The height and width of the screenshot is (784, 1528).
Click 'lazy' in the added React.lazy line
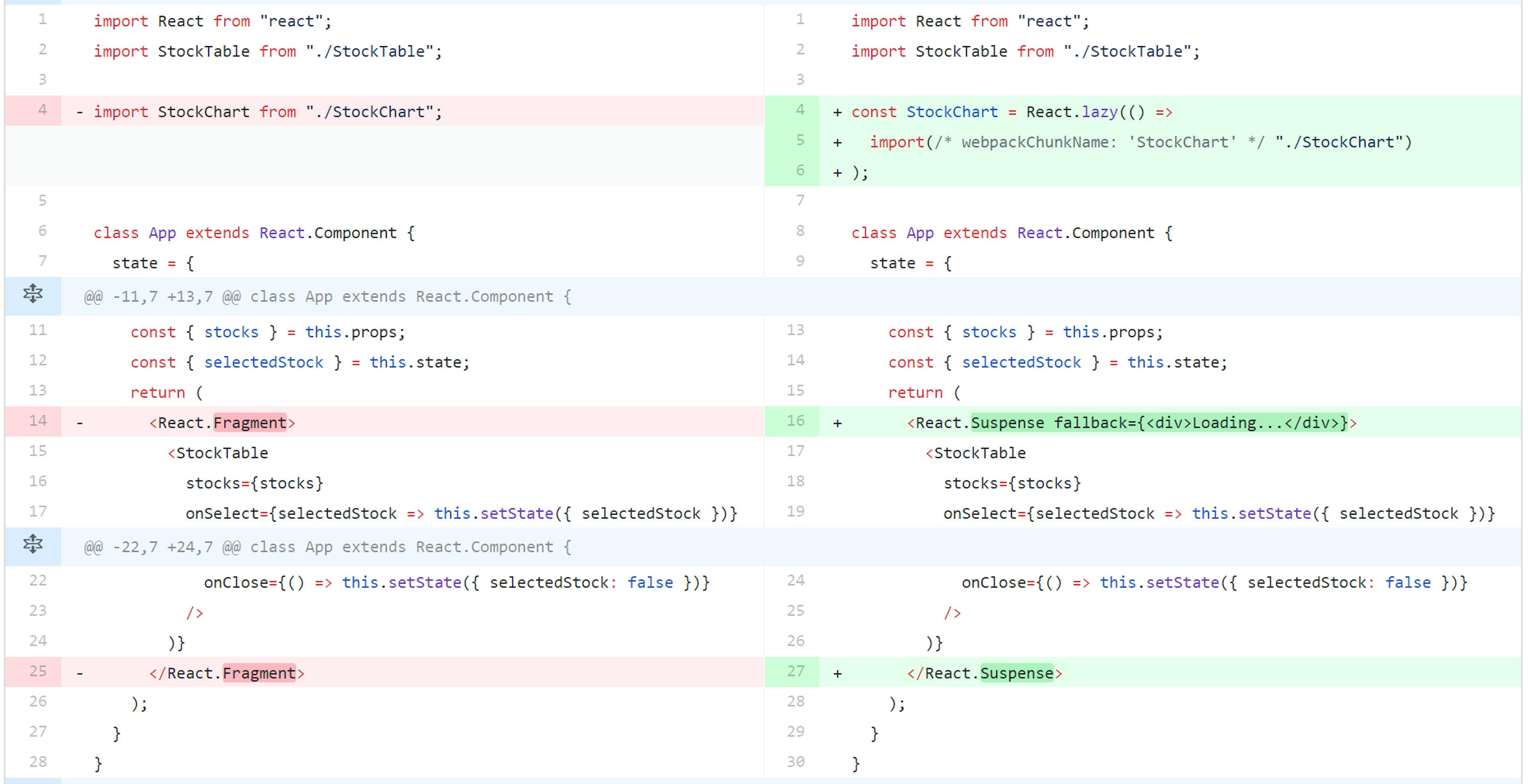pos(1099,112)
